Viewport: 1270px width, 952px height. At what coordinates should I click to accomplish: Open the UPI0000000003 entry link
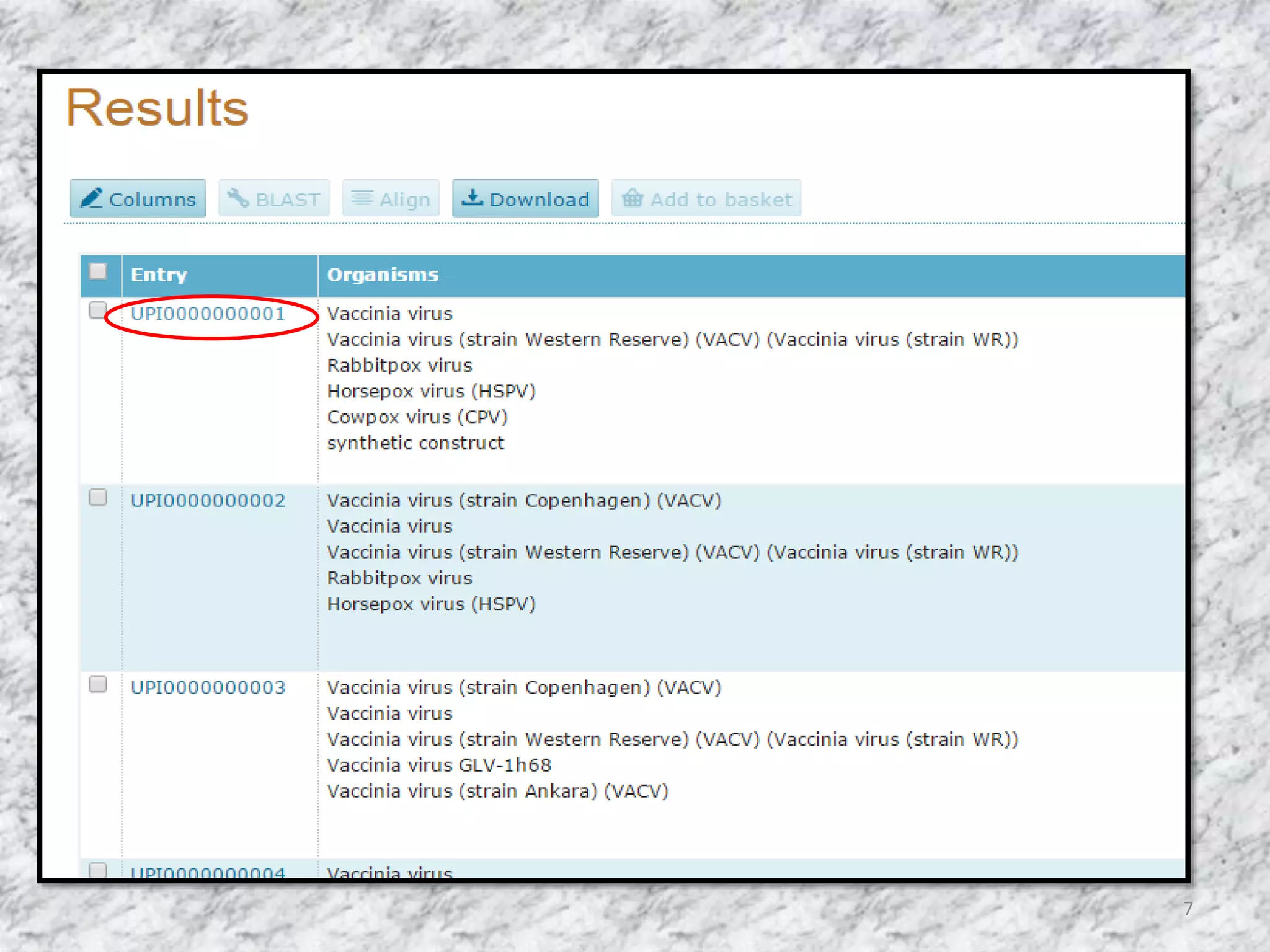click(x=208, y=688)
